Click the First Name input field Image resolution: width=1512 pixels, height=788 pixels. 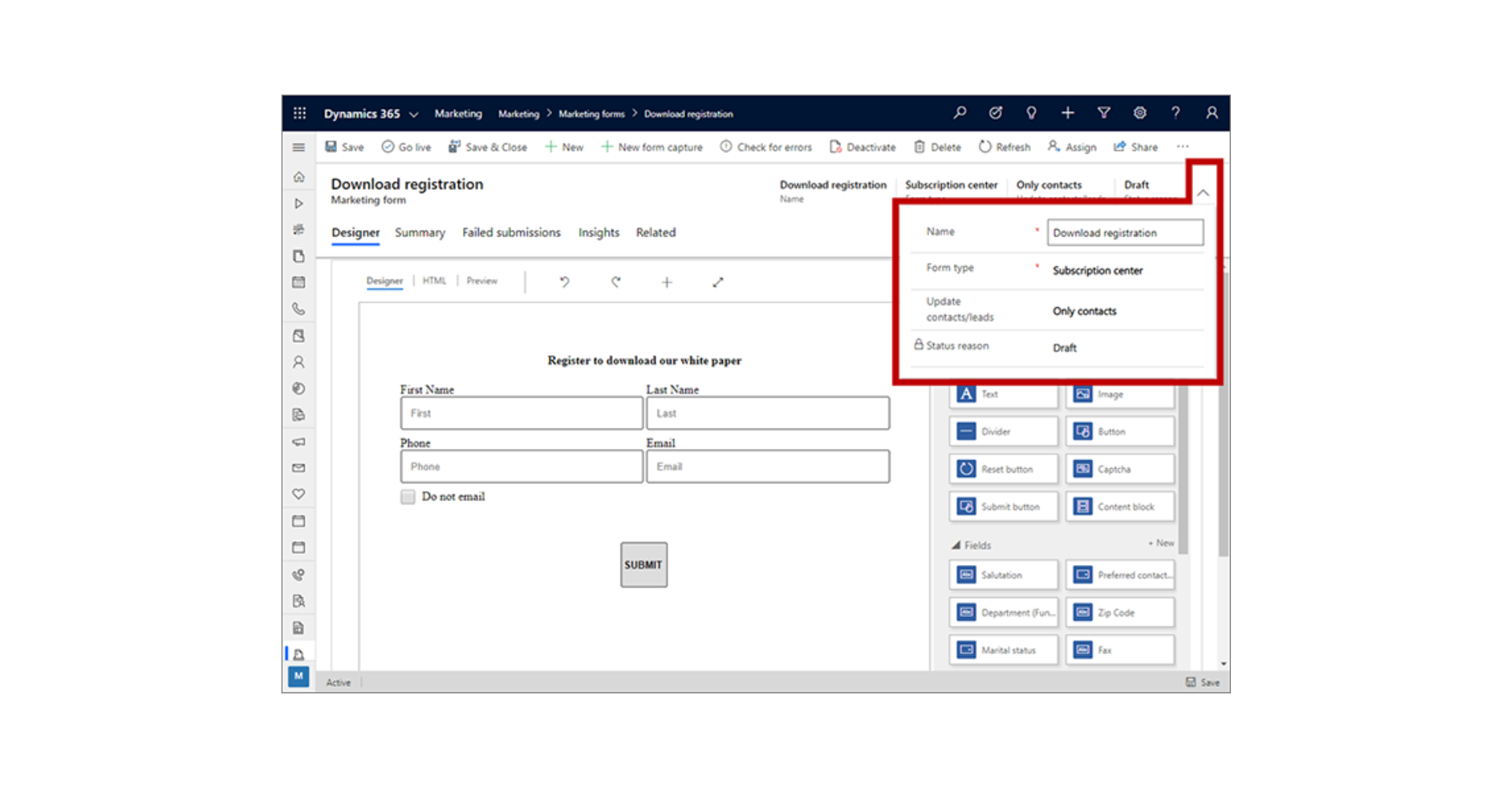[521, 413]
